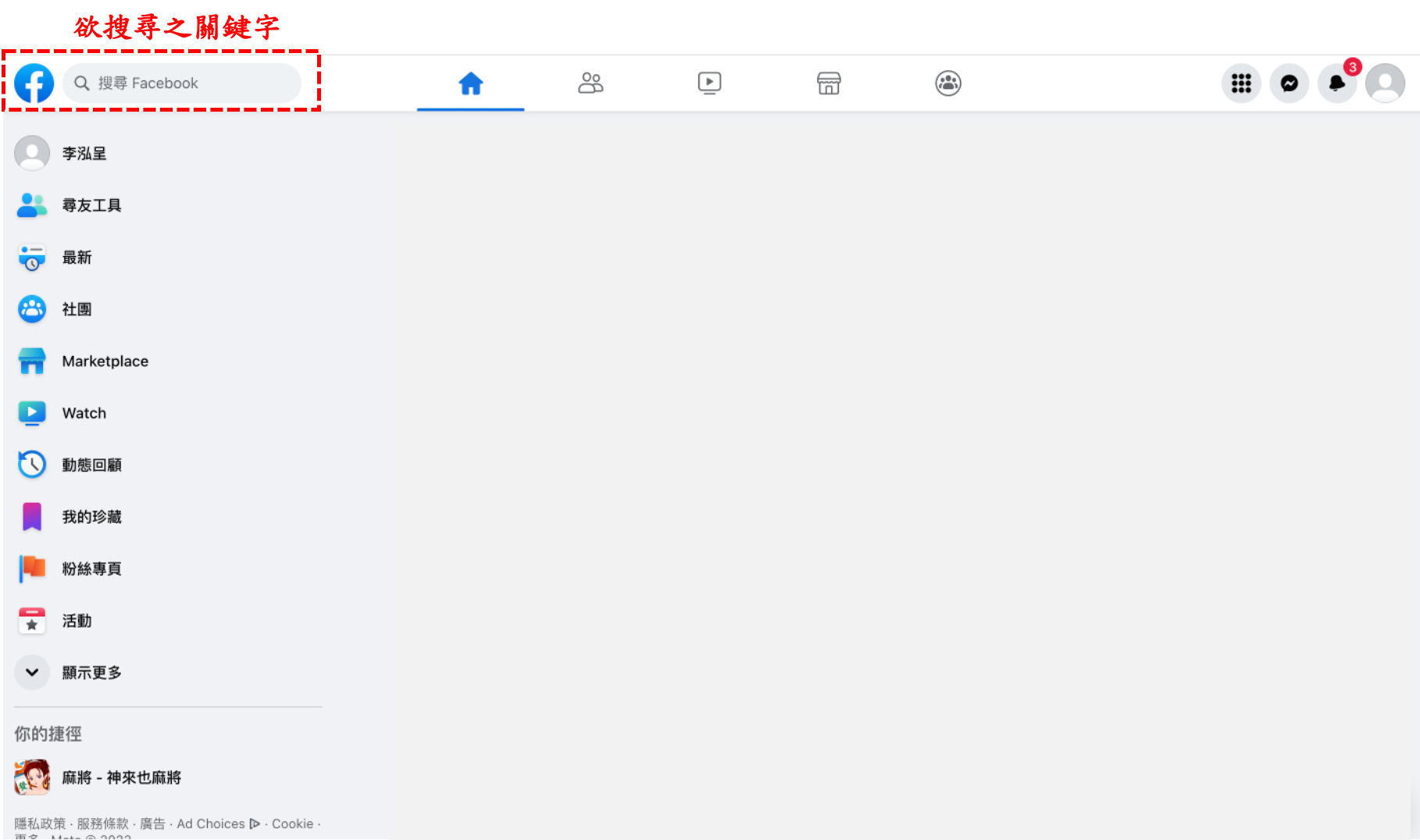Open the nine-dot menu grid icon
Viewport: 1420px width, 840px height.
1241,83
